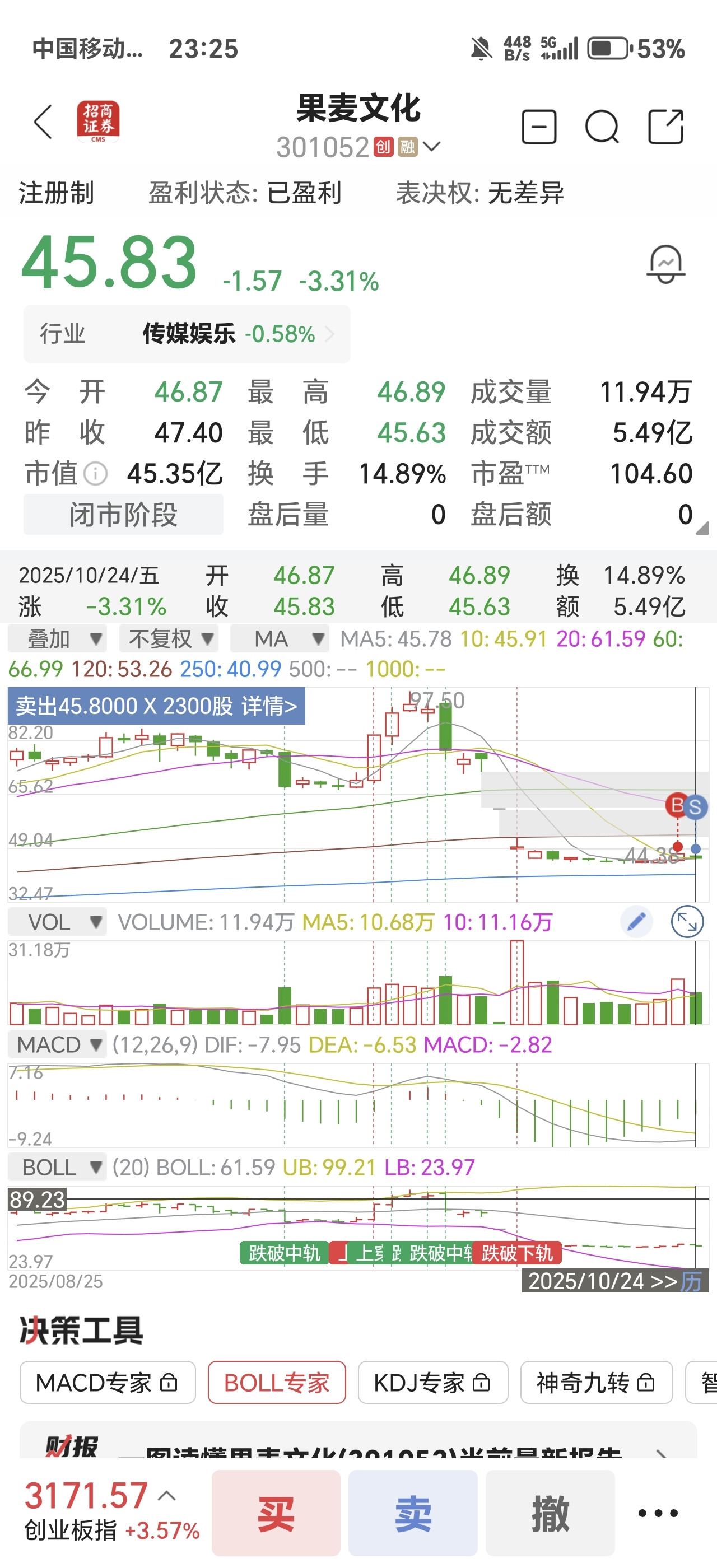The height and width of the screenshot is (1568, 717).
Task: Expand 创业板指 index chevron
Action: pyautogui.click(x=167, y=1496)
